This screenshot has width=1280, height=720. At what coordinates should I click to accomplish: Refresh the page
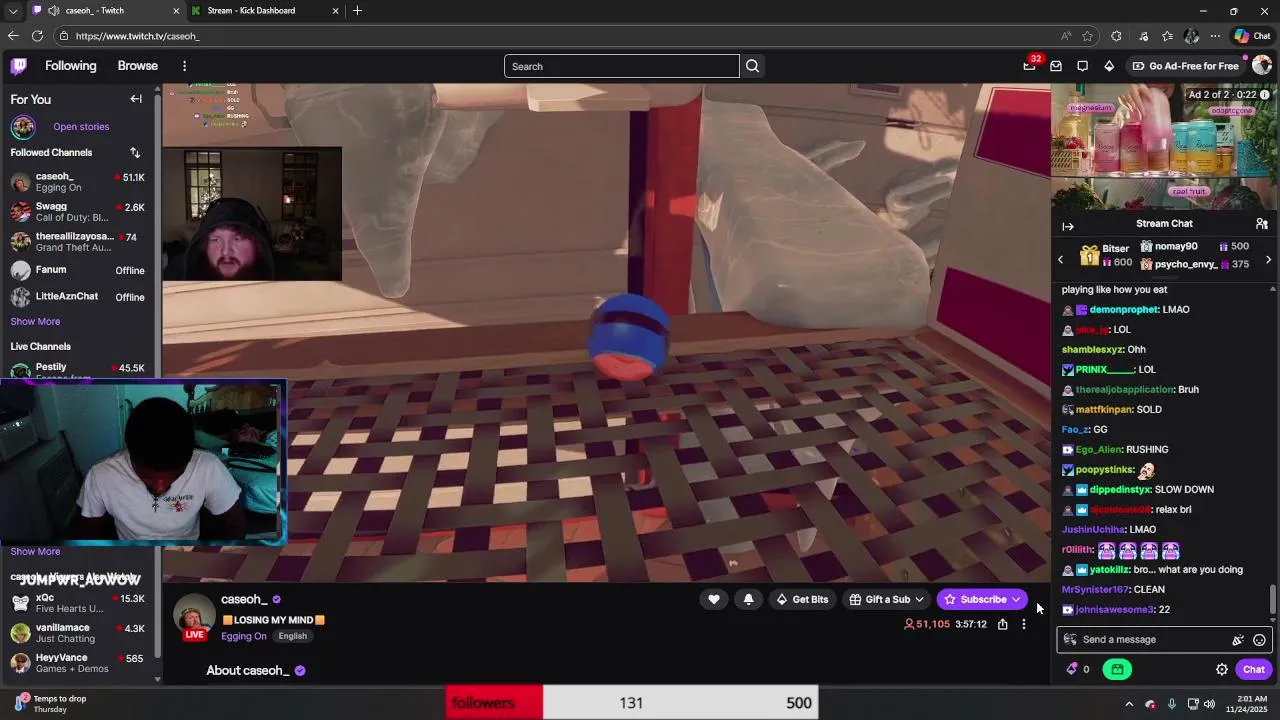37,36
